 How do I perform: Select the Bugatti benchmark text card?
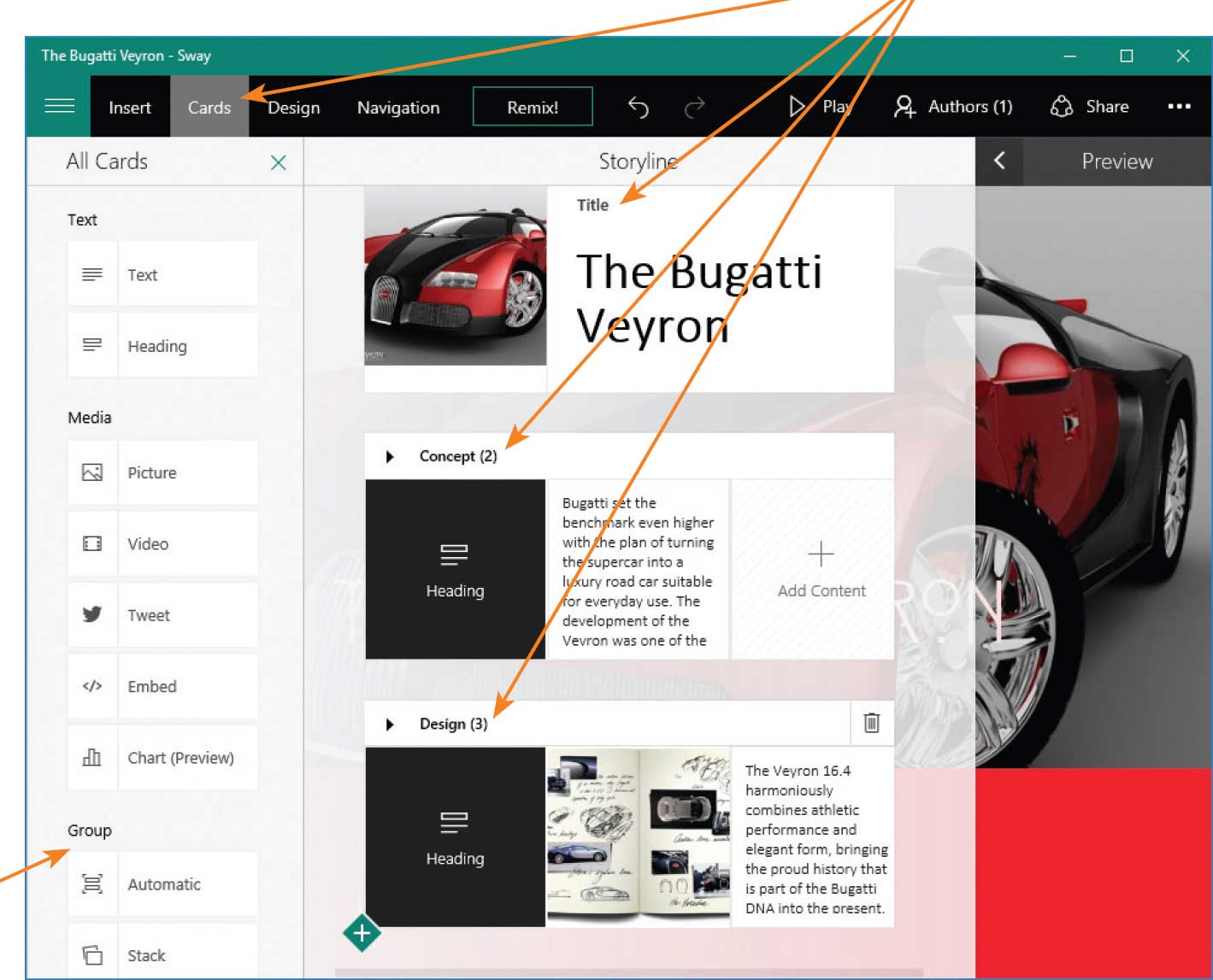point(638,569)
